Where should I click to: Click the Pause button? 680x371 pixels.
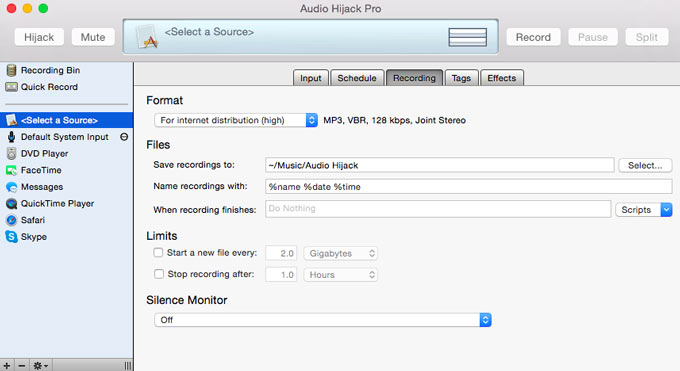click(592, 37)
